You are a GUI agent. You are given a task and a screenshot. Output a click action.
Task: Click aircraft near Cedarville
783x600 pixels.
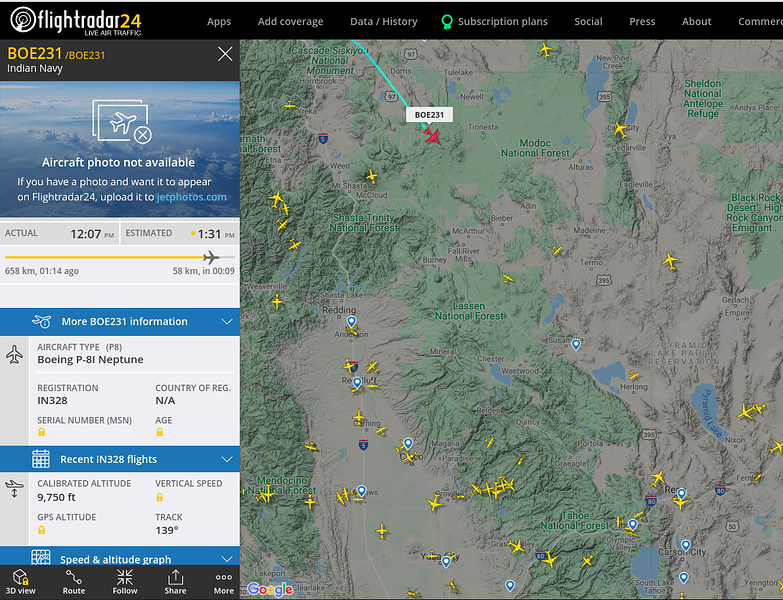tap(621, 130)
